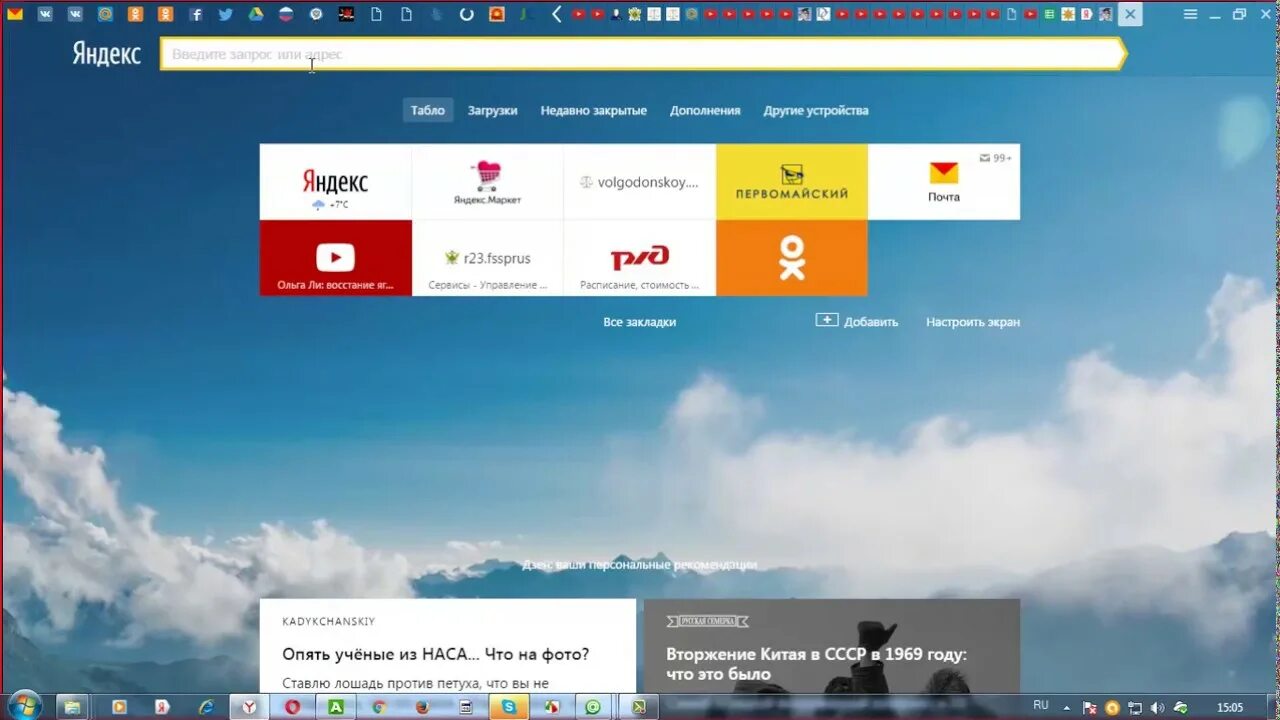This screenshot has height=720, width=1280.
Task: Launch Opera from the taskbar
Action: 293,706
